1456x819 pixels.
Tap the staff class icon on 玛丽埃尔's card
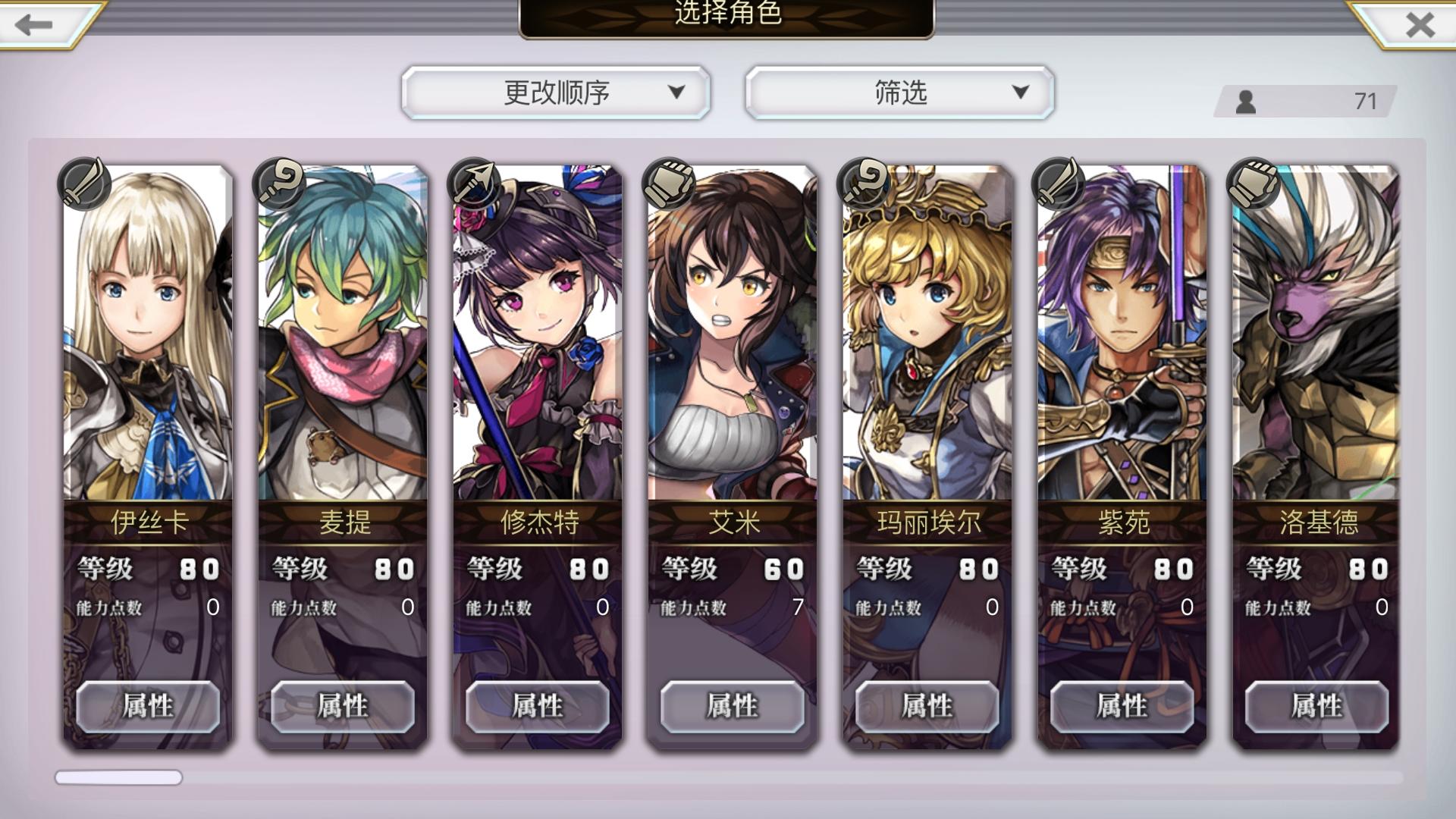863,184
